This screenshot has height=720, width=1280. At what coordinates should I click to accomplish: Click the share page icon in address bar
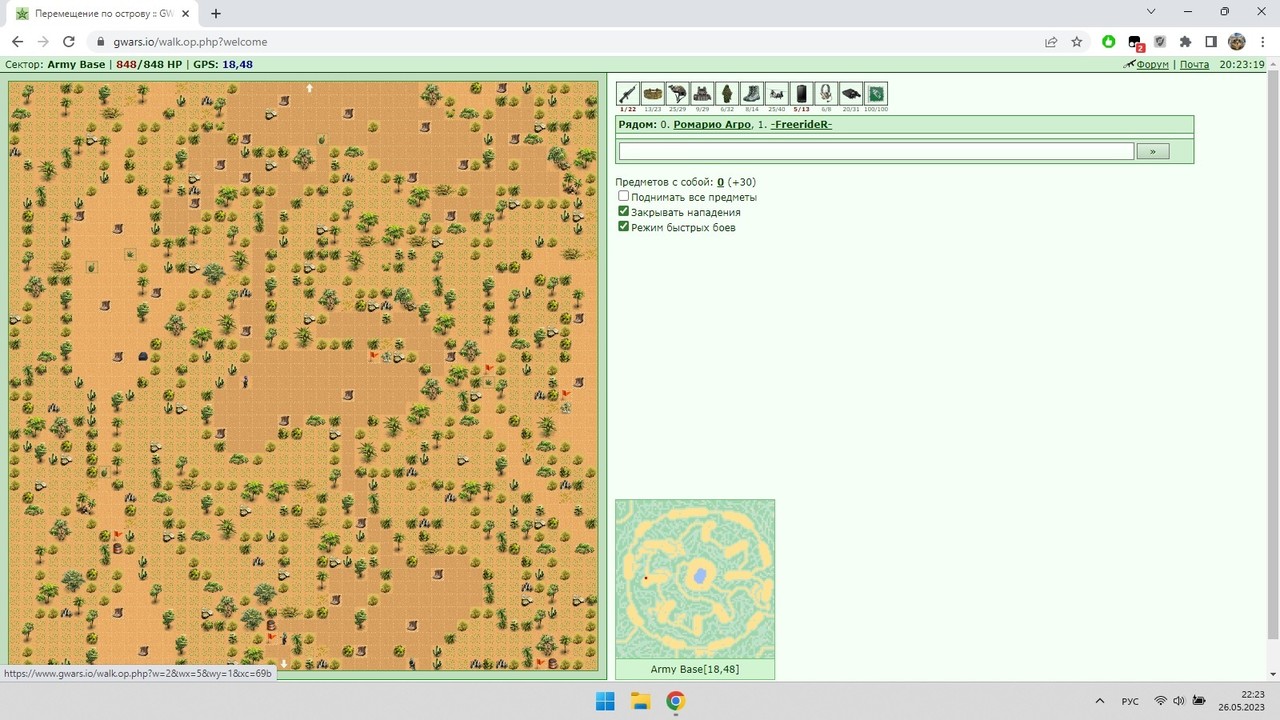1051,42
